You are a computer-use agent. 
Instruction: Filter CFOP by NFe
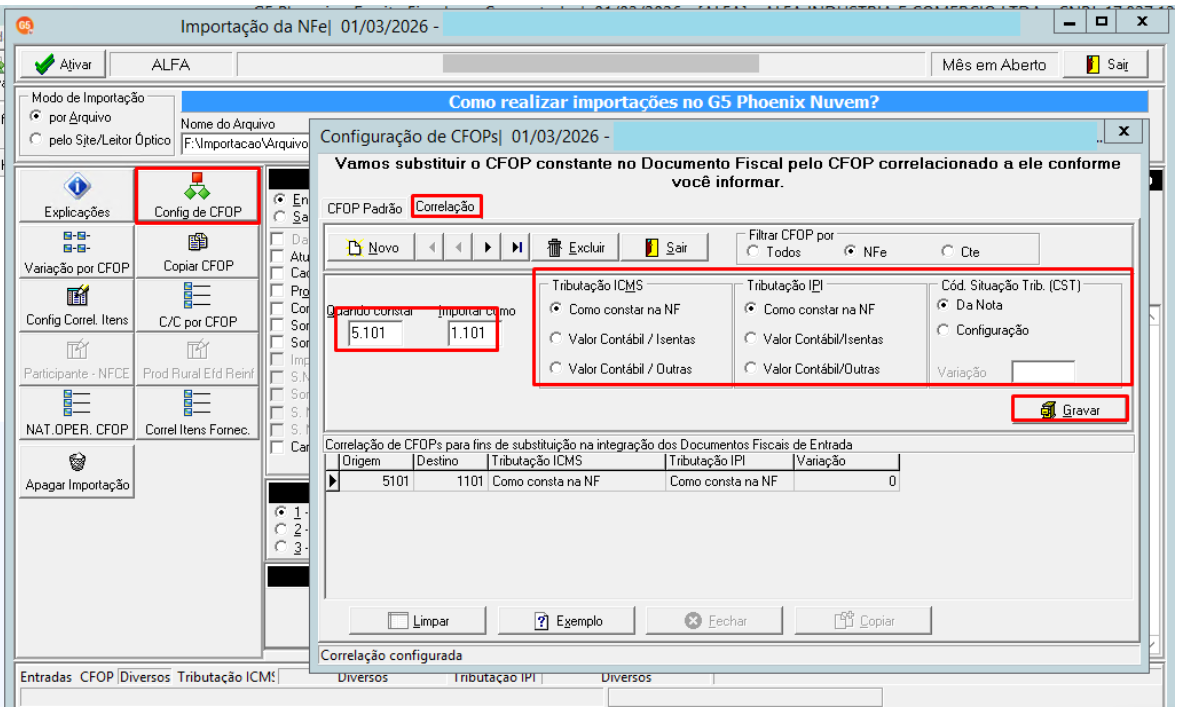click(865, 252)
